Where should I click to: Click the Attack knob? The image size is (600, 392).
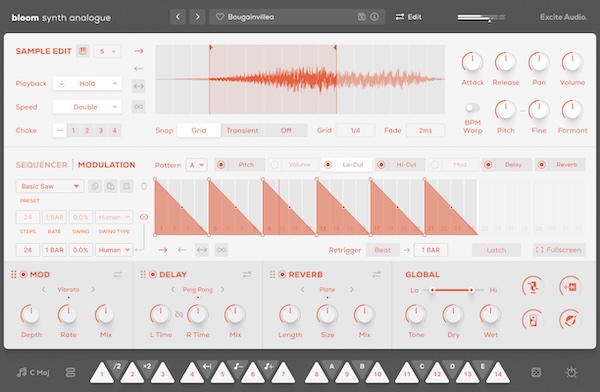pos(472,62)
